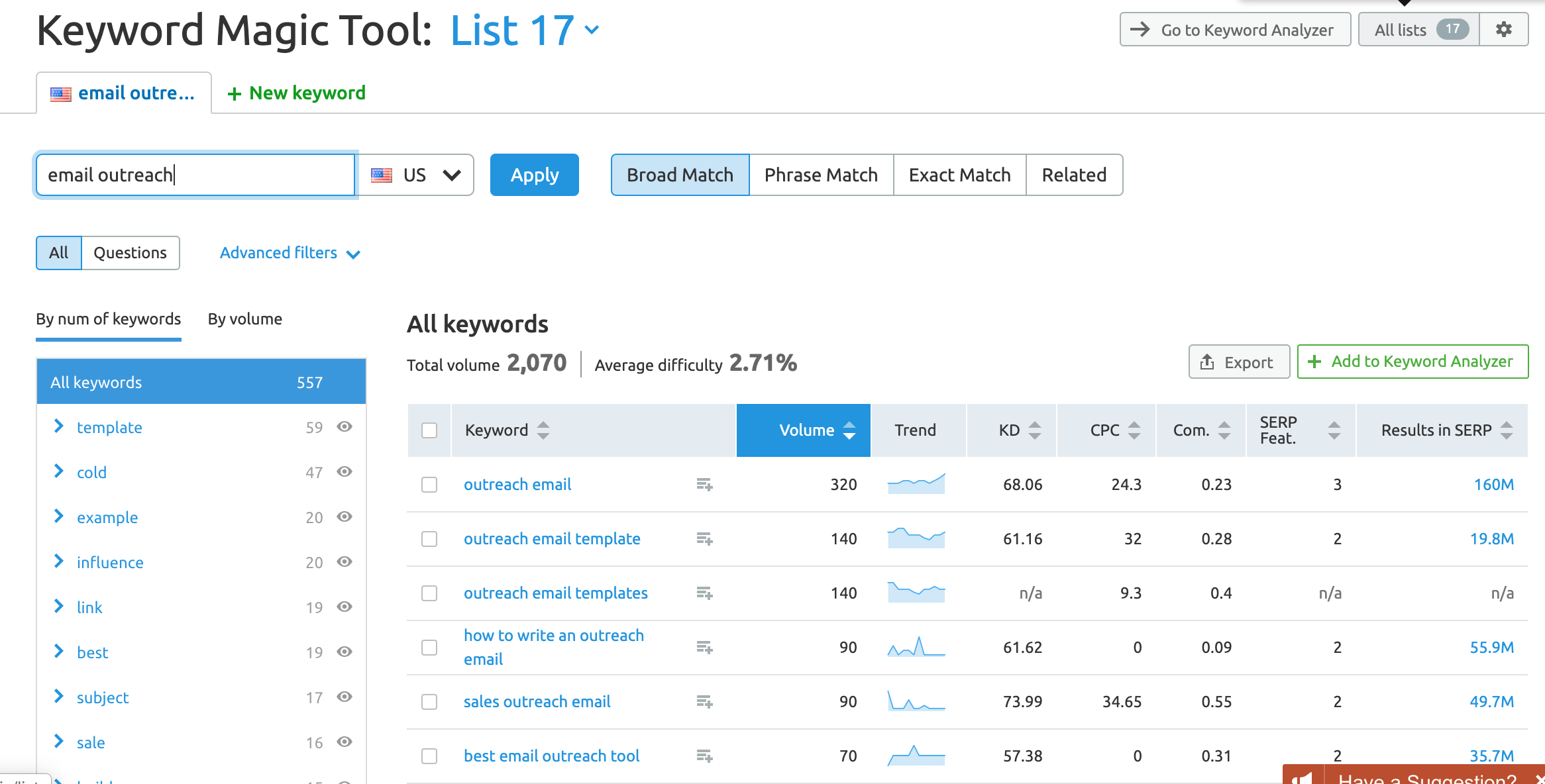This screenshot has width=1545, height=784.
Task: Click add-to-list icon for sales outreach email
Action: 704,702
